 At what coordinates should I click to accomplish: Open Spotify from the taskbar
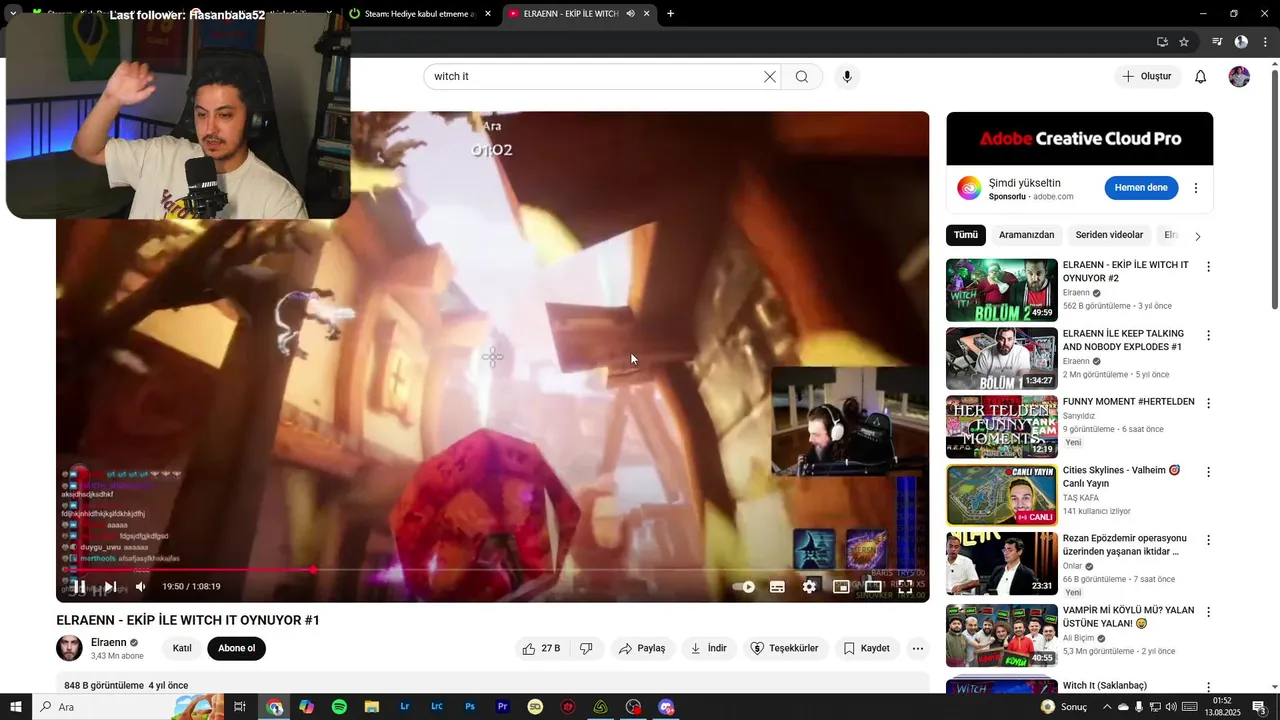tap(339, 707)
